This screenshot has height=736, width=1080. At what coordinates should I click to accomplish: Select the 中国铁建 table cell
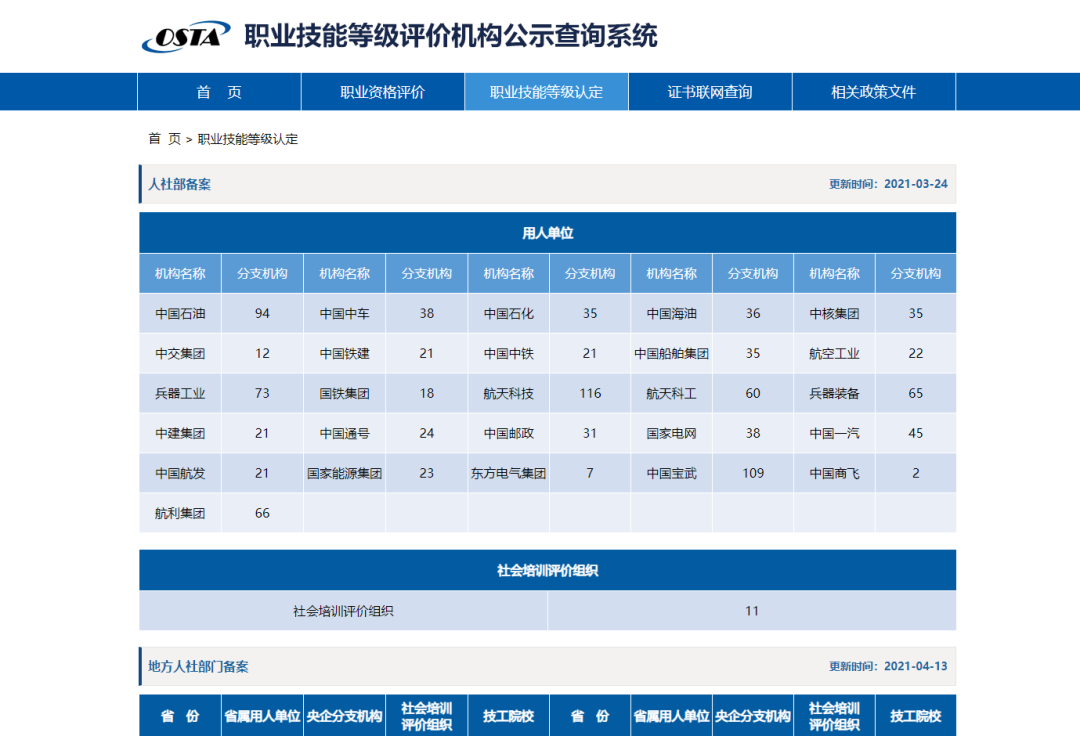point(344,353)
